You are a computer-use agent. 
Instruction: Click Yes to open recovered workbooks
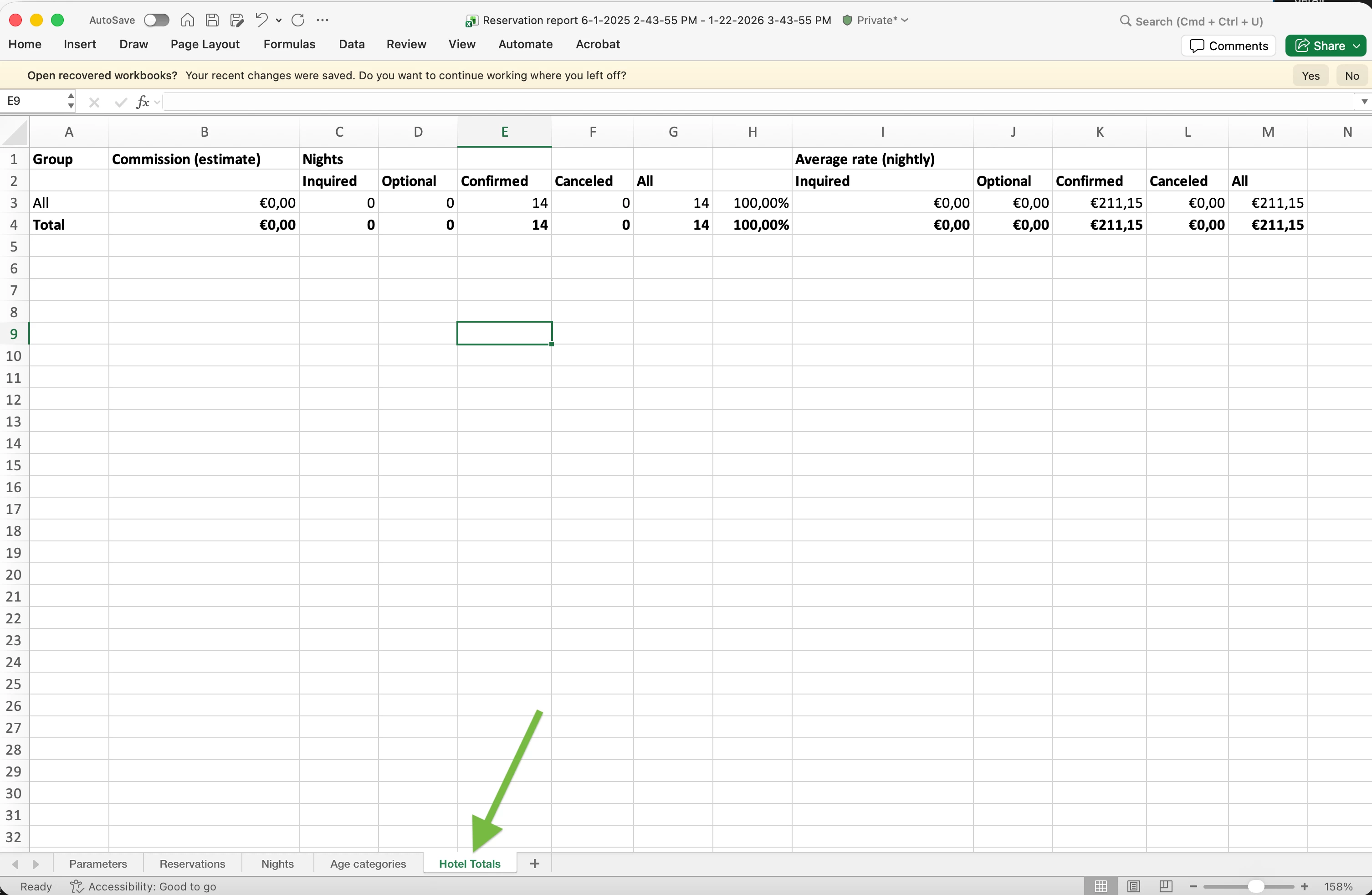1311,76
